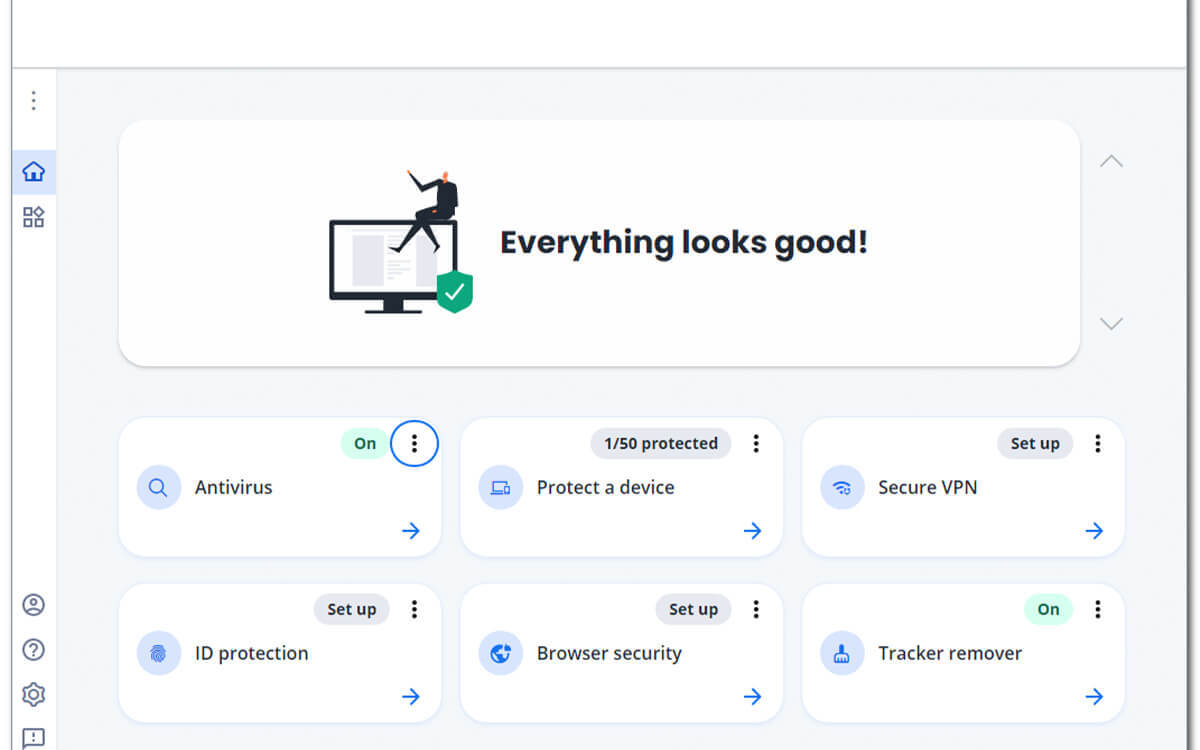Toggle the Tracker remover On badge

tap(1048, 609)
